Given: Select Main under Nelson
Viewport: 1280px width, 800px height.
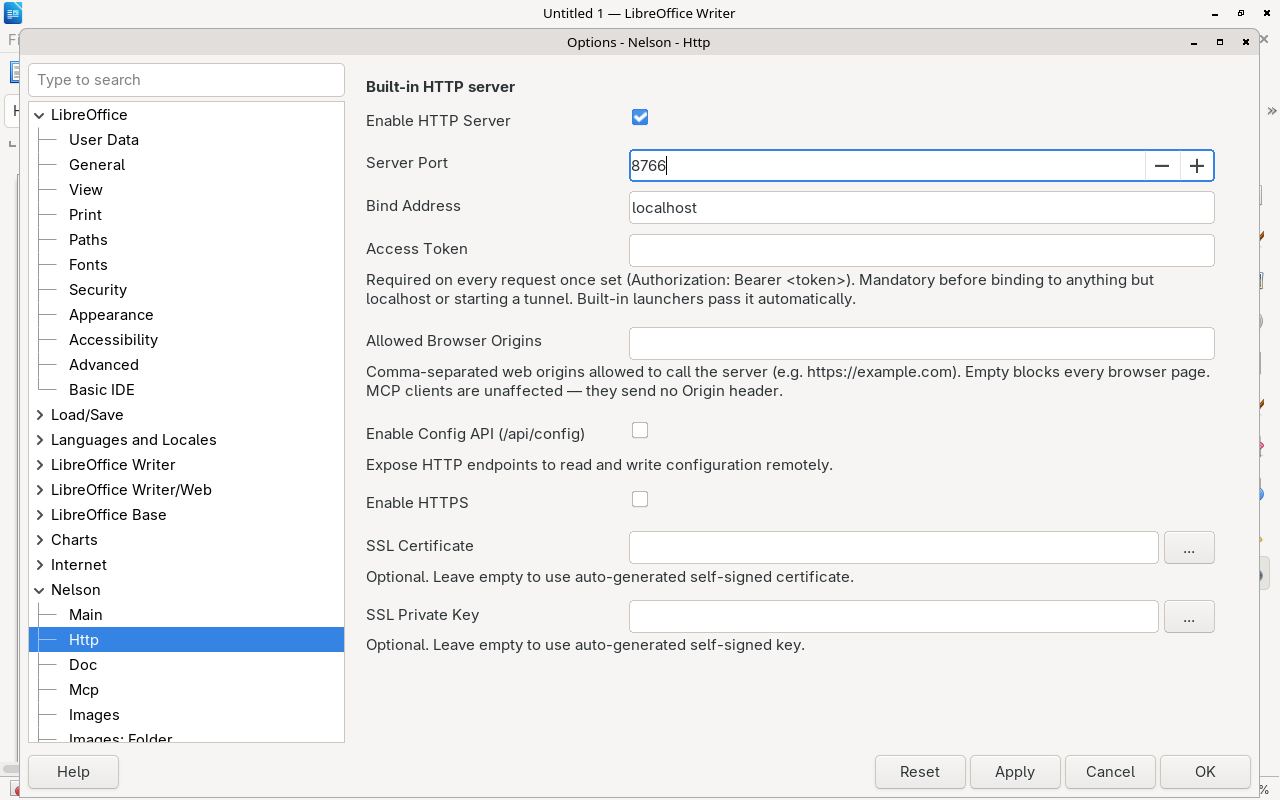Looking at the screenshot, I should 86,615.
